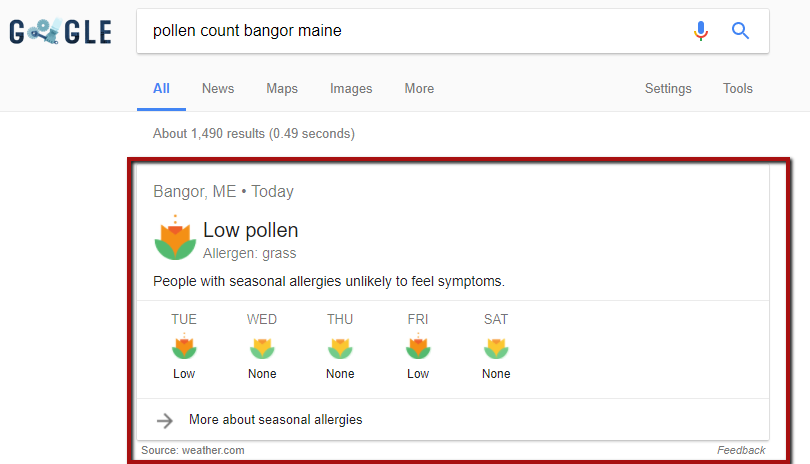The height and width of the screenshot is (464, 810).
Task: Select the All results tab
Action: pos(161,88)
